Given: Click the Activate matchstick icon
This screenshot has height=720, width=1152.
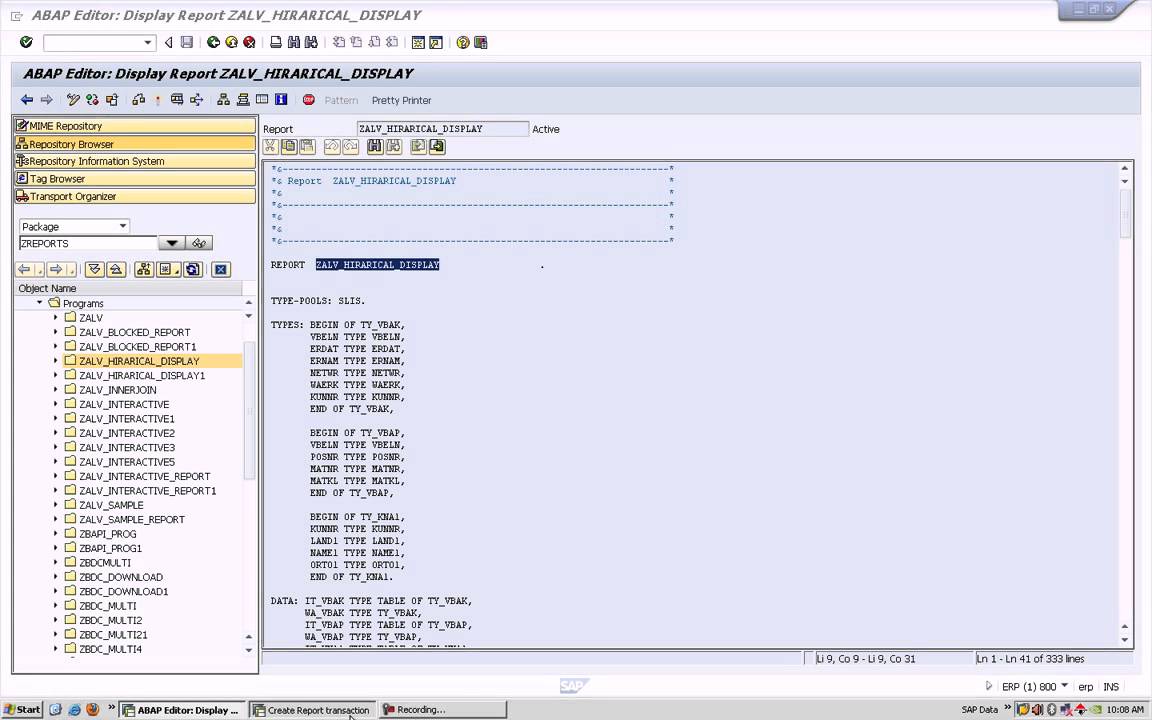Looking at the screenshot, I should pyautogui.click(x=157, y=100).
